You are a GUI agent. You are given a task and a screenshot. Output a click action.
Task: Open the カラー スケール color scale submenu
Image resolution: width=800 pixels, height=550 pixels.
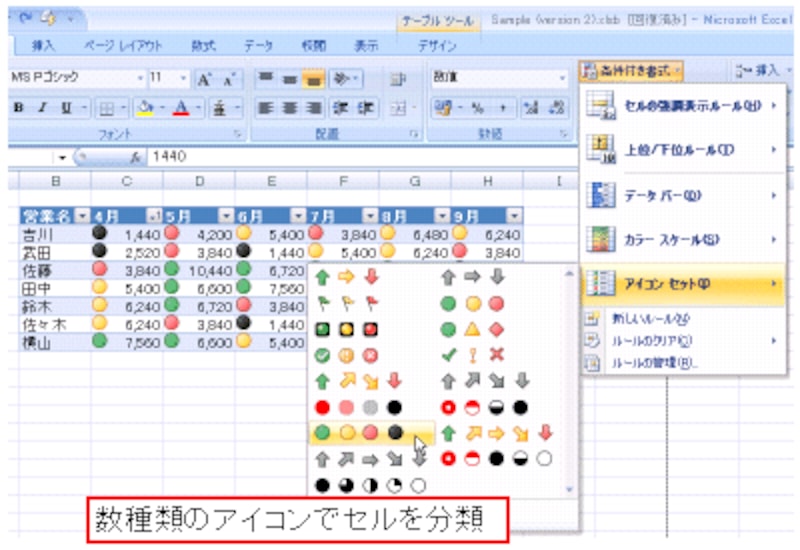680,239
